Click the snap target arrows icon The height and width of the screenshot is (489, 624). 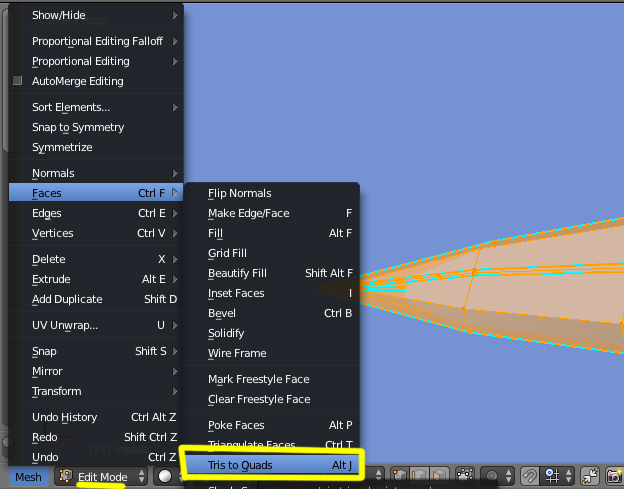(x=590, y=476)
